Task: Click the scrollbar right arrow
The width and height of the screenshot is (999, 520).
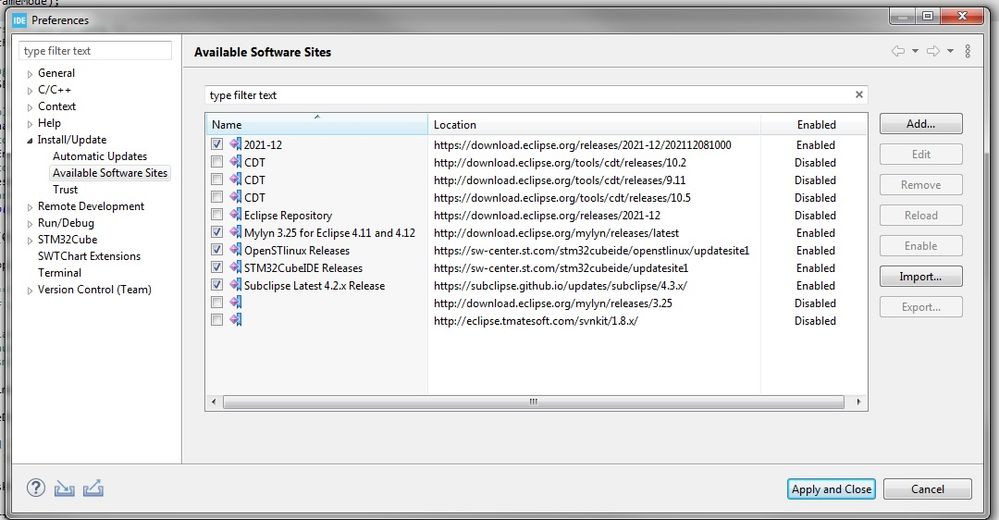Action: coord(858,401)
